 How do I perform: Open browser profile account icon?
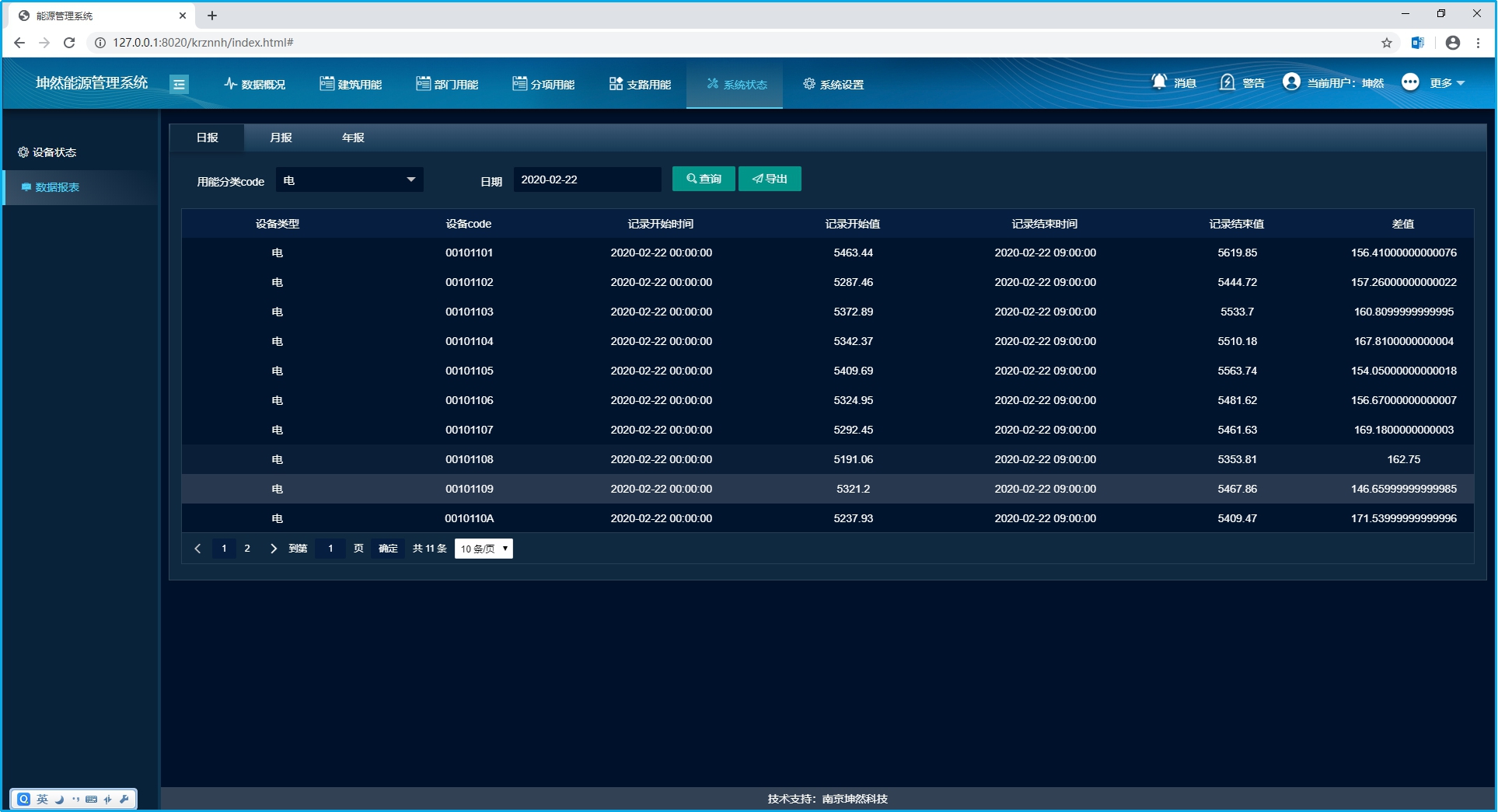[x=1452, y=43]
